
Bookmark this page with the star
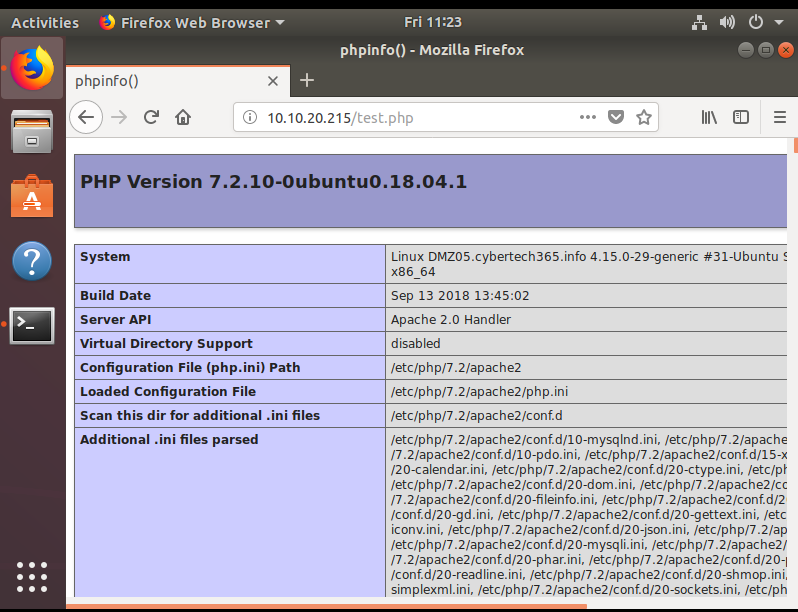(x=644, y=118)
